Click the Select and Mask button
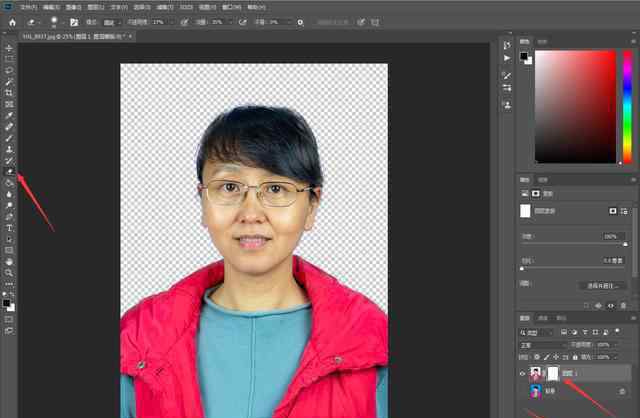 tap(602, 286)
